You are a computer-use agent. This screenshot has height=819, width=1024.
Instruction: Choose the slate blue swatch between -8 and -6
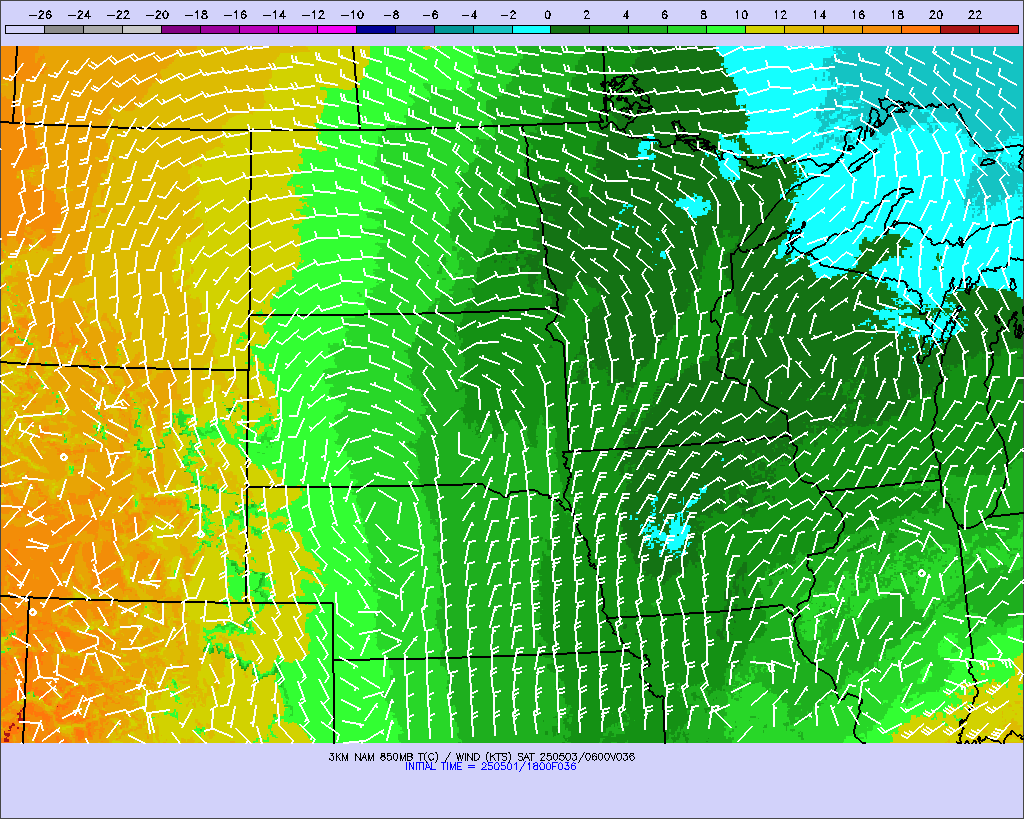click(x=414, y=29)
